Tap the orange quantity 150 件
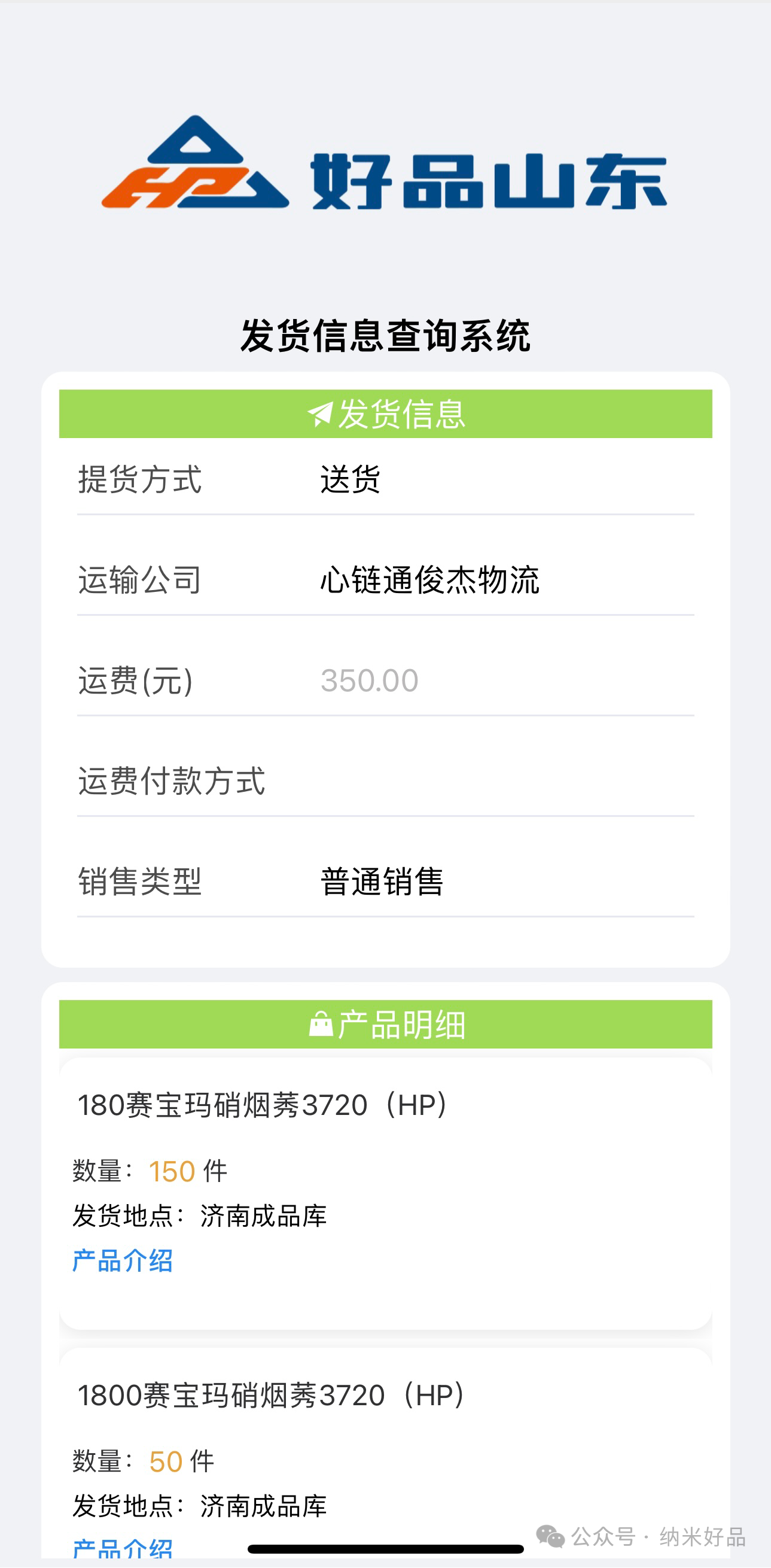 coord(172,1171)
